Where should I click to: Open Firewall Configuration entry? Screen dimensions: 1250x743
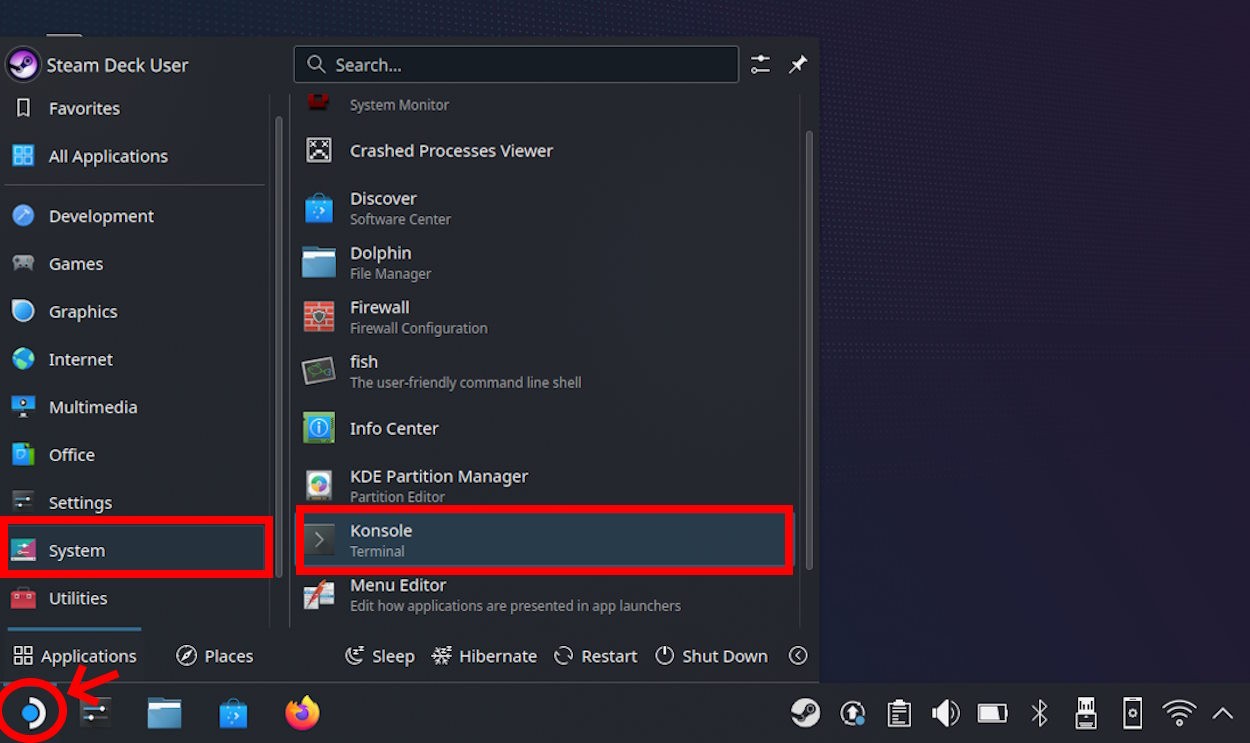[x=545, y=317]
